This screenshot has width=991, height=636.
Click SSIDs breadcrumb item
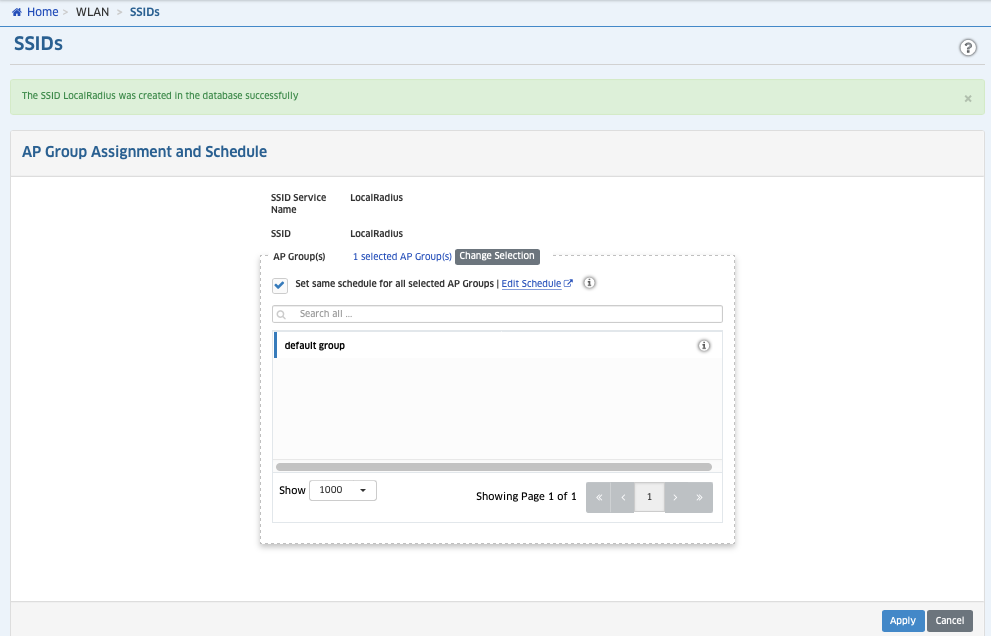144,12
